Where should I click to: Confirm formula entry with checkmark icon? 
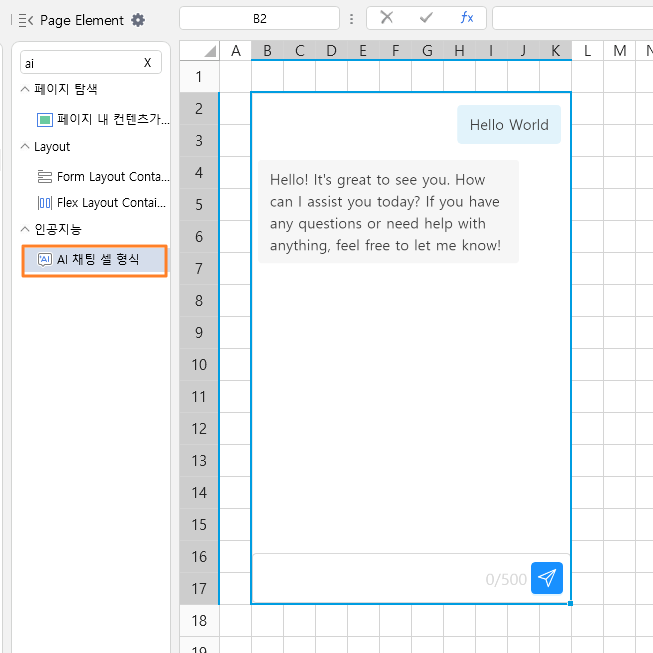click(426, 18)
